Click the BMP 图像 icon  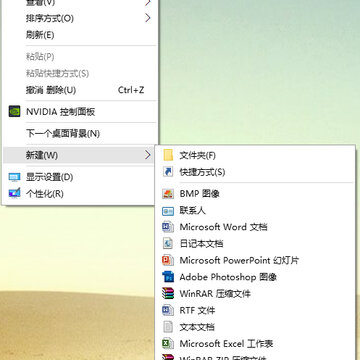click(168, 194)
